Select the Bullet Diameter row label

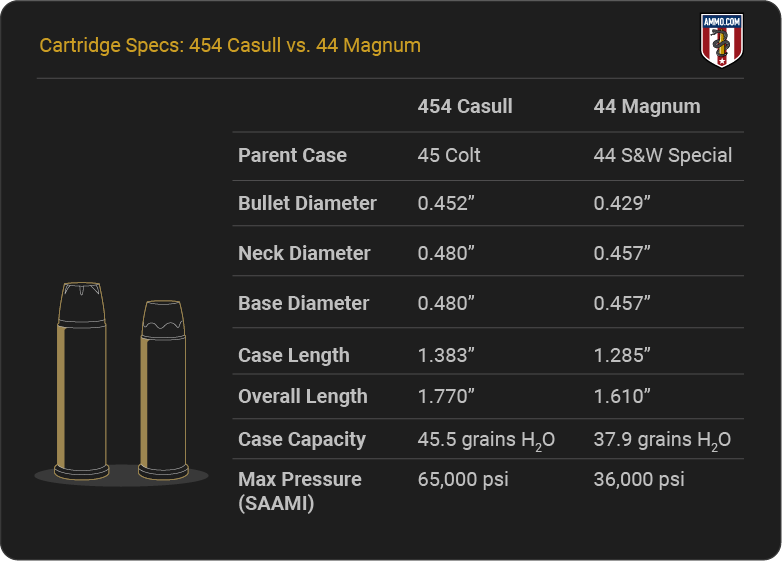pyautogui.click(x=307, y=203)
